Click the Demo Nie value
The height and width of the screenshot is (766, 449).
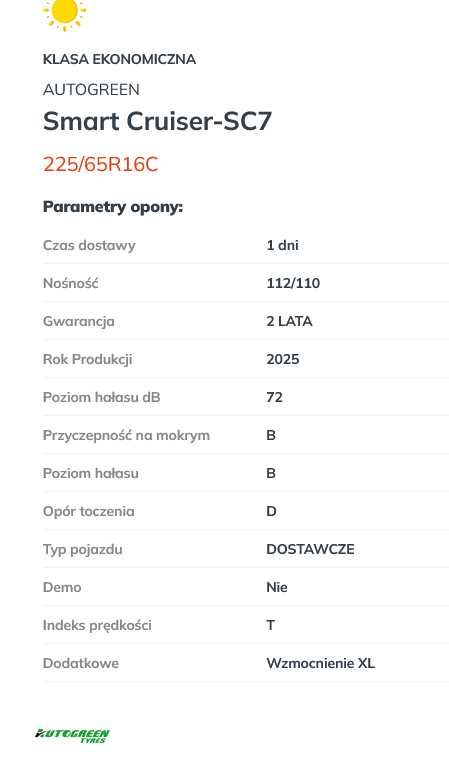(x=277, y=587)
